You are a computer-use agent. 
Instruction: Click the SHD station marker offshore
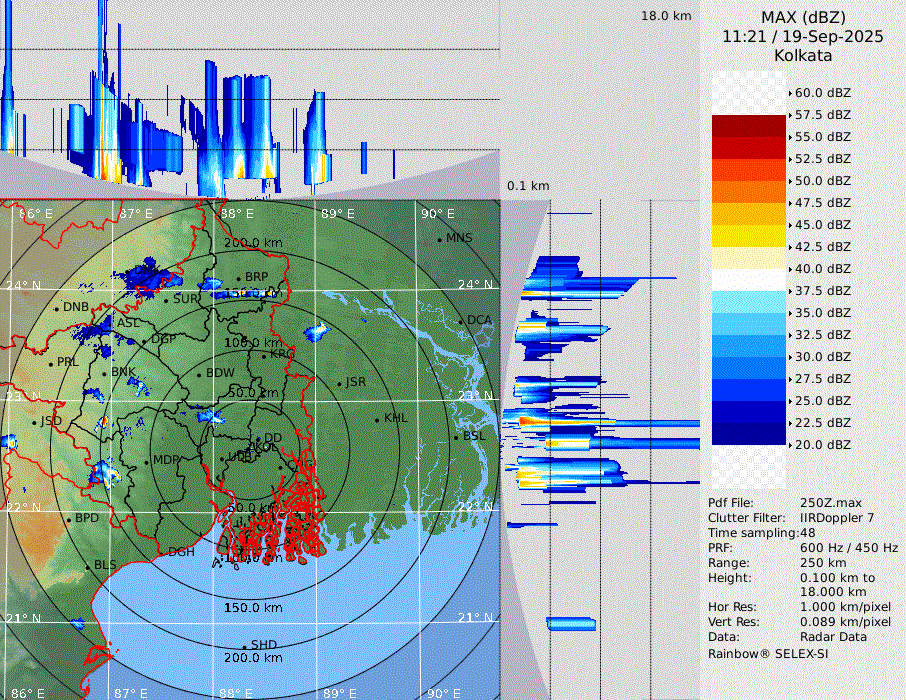tap(244, 645)
